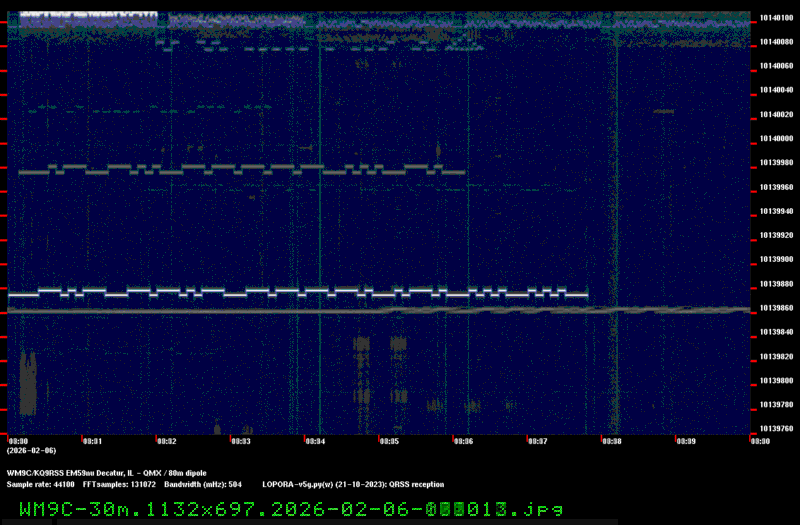
Task: Click the 10139760 frequency label
Action: (776, 429)
